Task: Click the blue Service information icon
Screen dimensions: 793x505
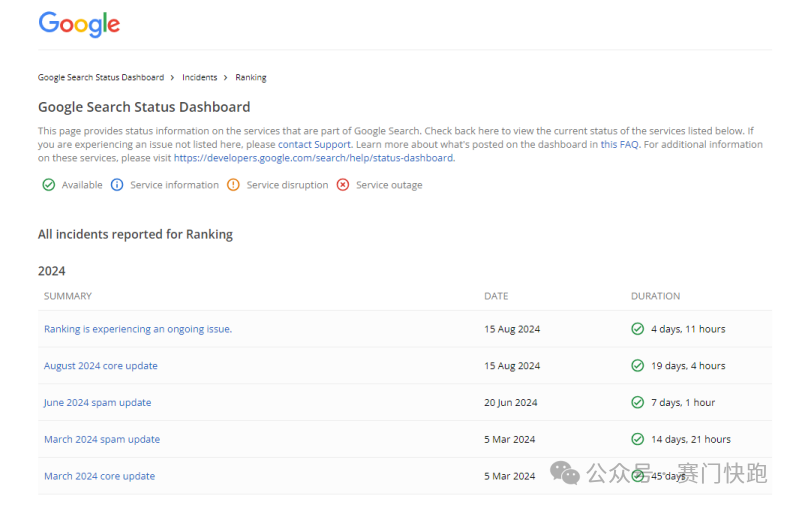Action: (116, 185)
